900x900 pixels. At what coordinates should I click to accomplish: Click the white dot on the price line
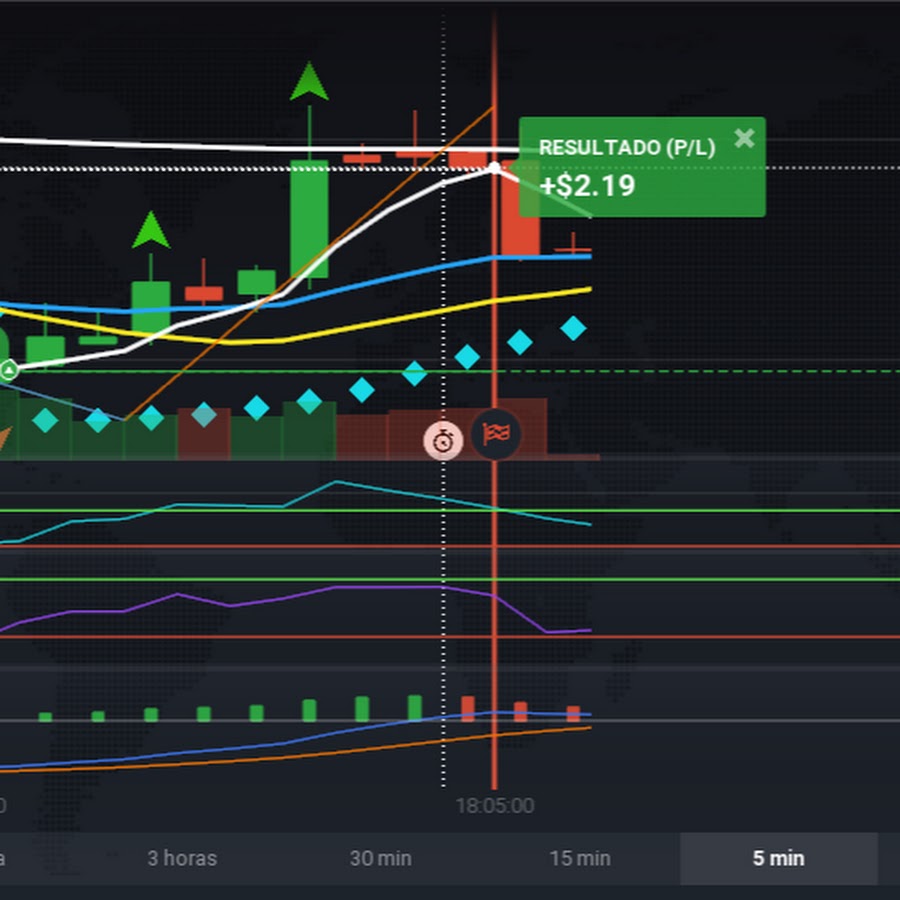point(494,168)
